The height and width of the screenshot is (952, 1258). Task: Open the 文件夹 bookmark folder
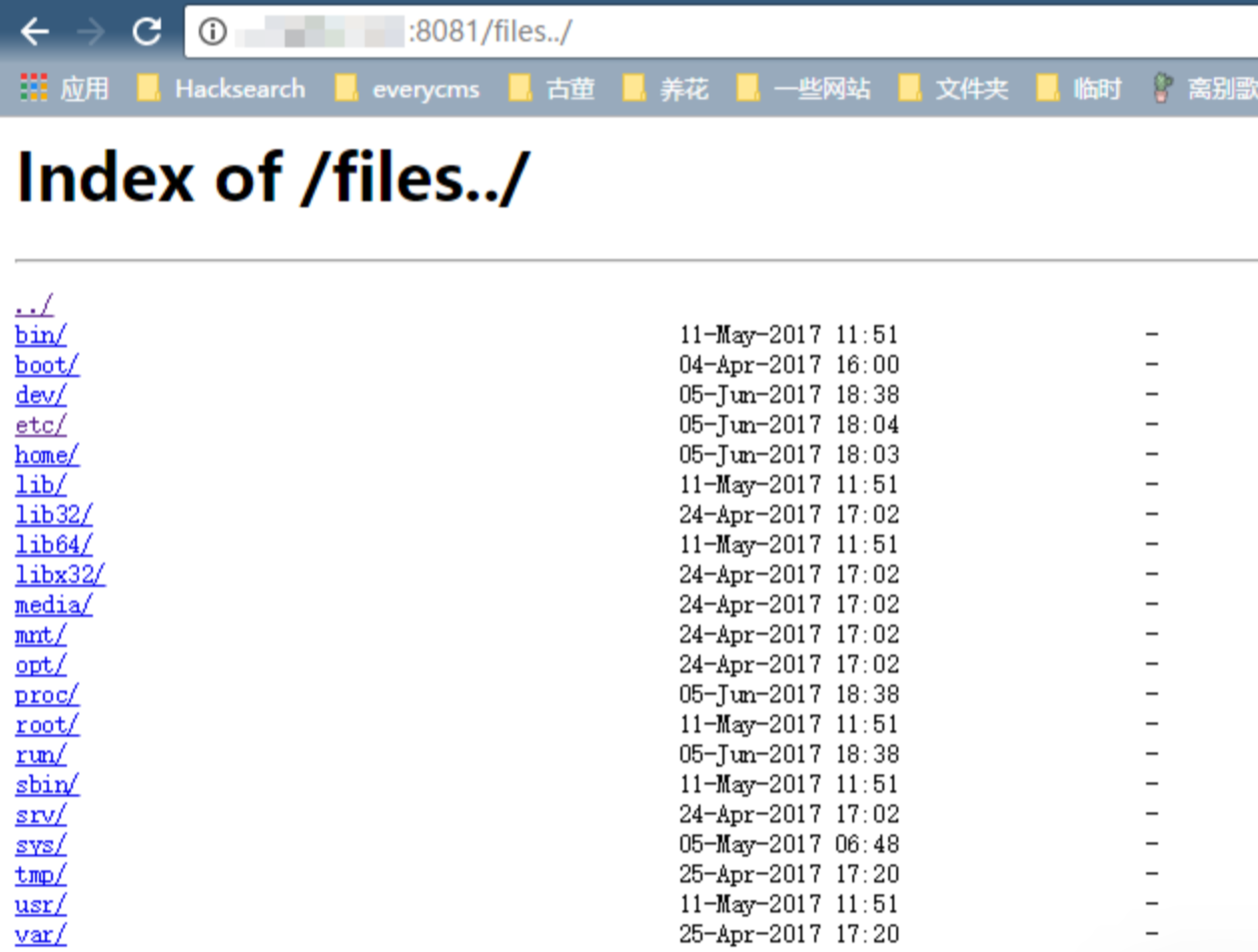[x=953, y=89]
